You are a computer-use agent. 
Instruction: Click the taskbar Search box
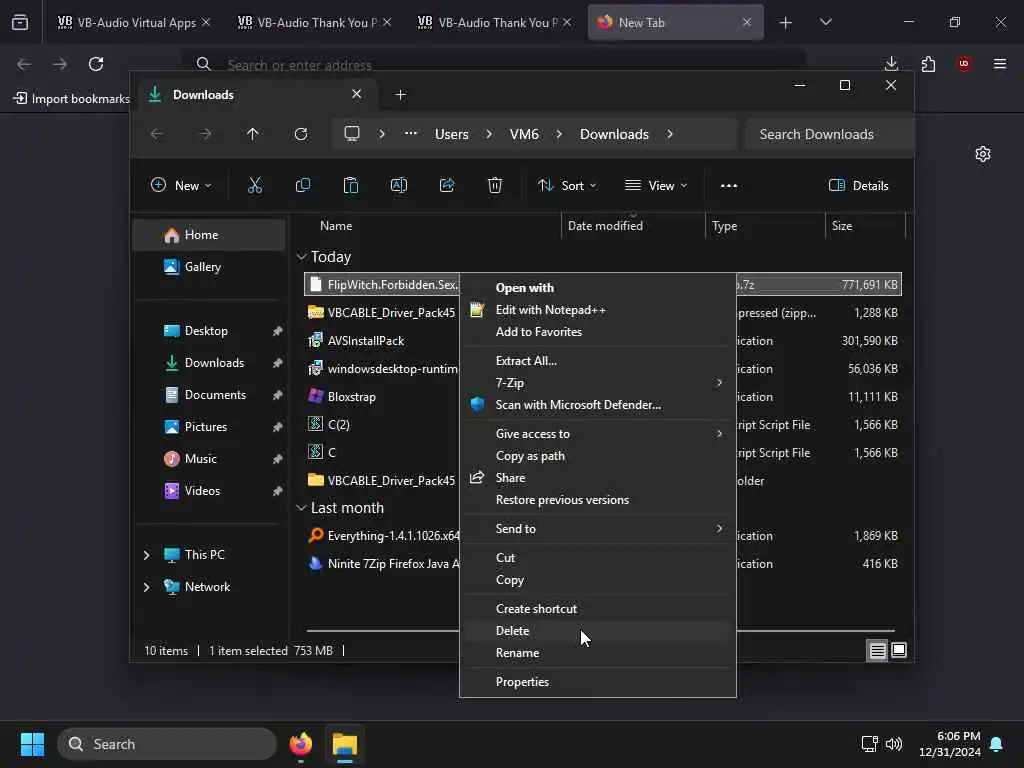(167, 744)
